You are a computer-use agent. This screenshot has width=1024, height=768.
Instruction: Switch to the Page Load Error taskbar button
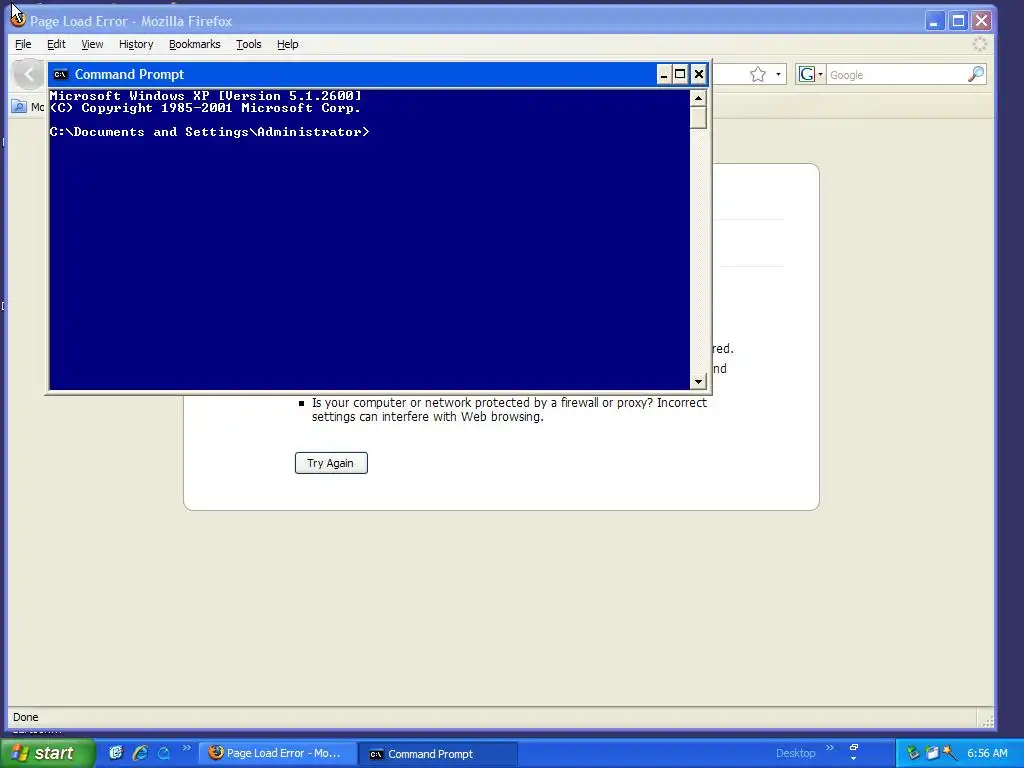(x=278, y=753)
